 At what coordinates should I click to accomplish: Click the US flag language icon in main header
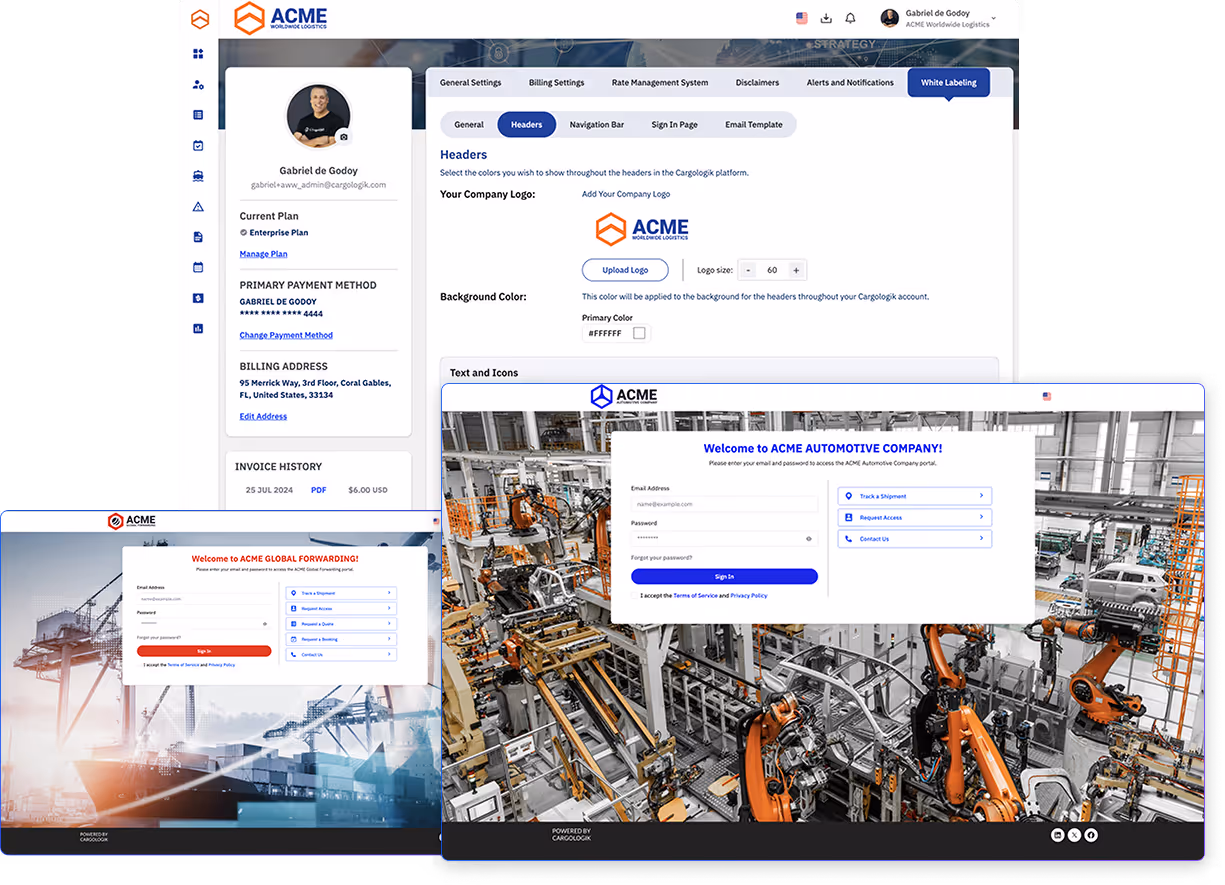tap(802, 18)
